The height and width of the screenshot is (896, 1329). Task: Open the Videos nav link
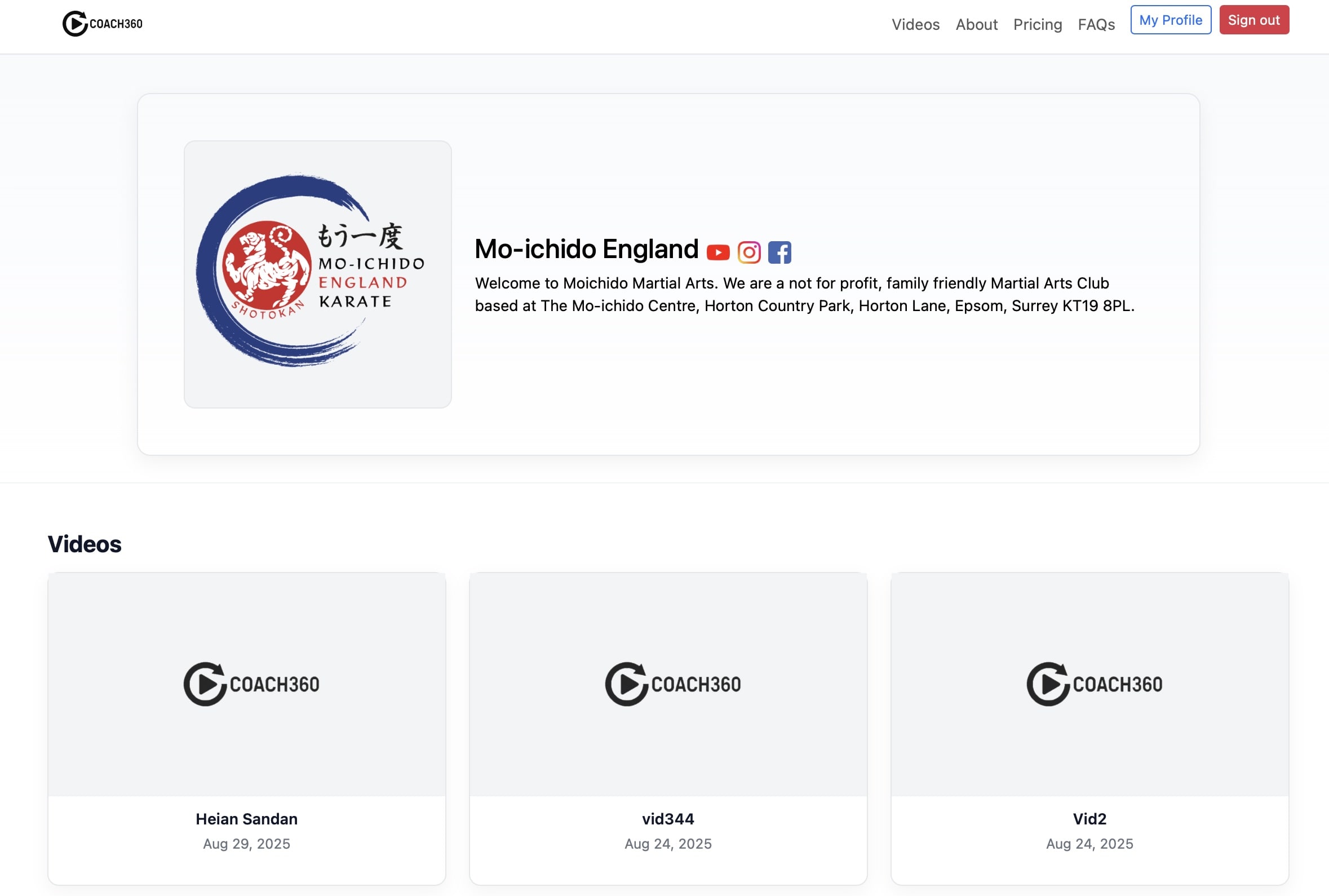[x=915, y=25]
